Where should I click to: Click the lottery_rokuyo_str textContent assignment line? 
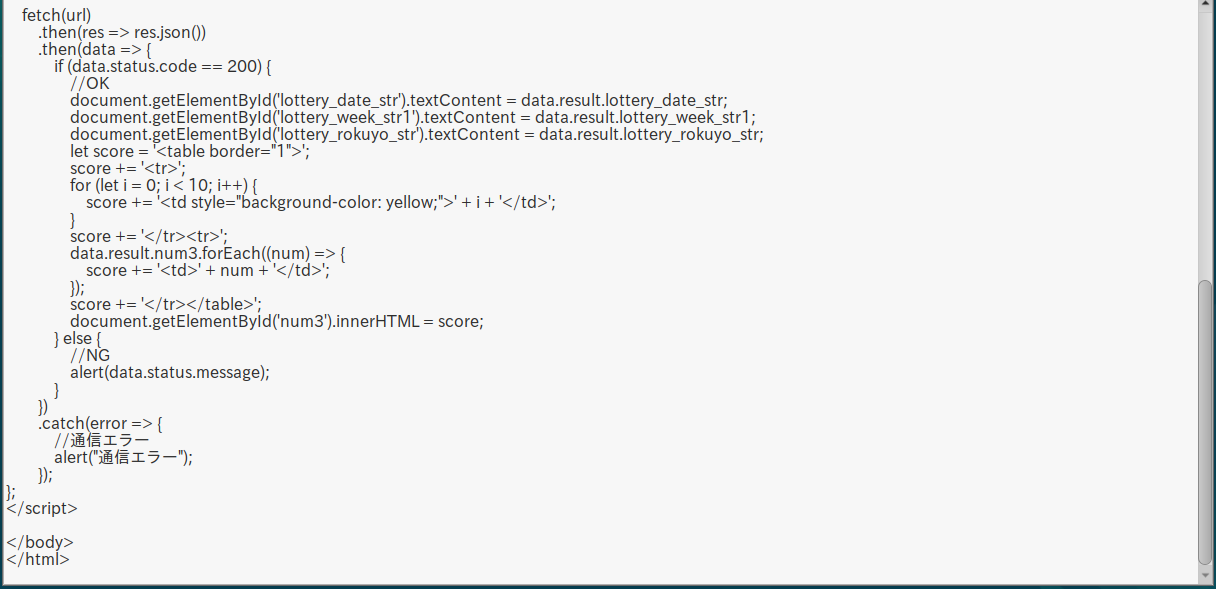point(416,135)
